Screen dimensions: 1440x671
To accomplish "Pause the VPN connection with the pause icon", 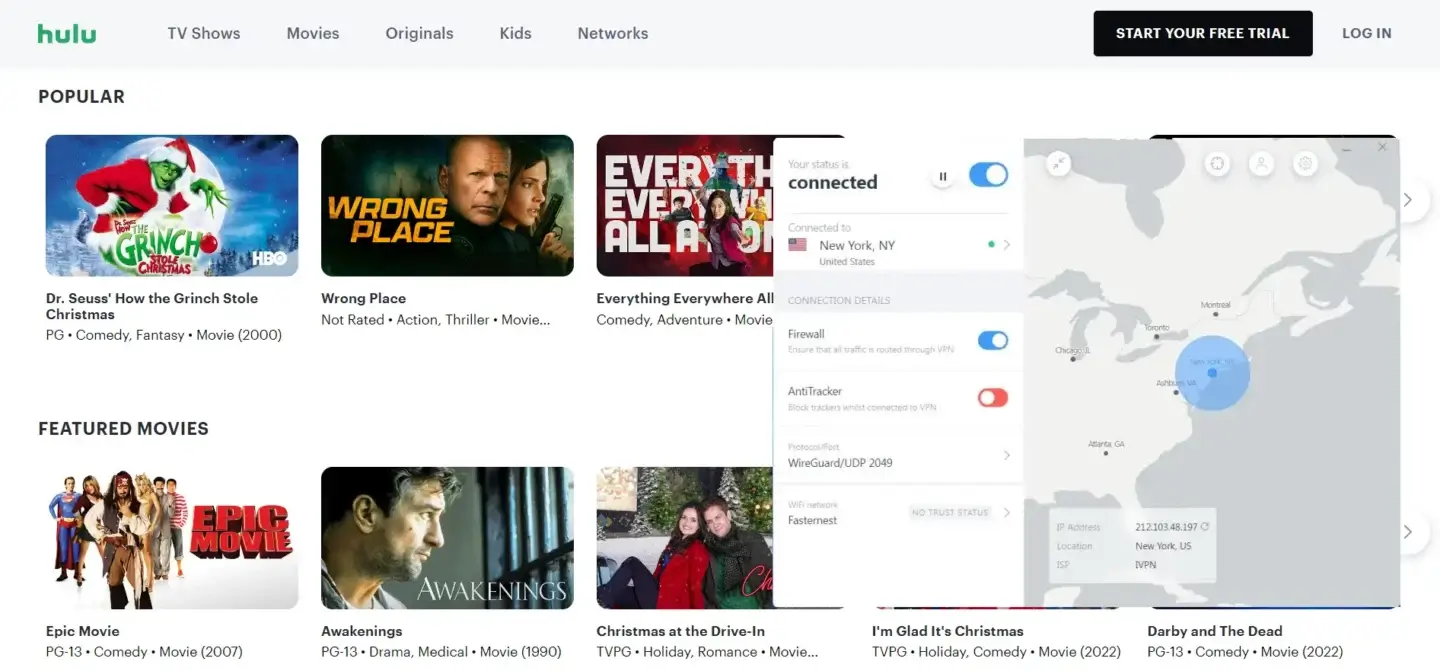I will (x=942, y=174).
